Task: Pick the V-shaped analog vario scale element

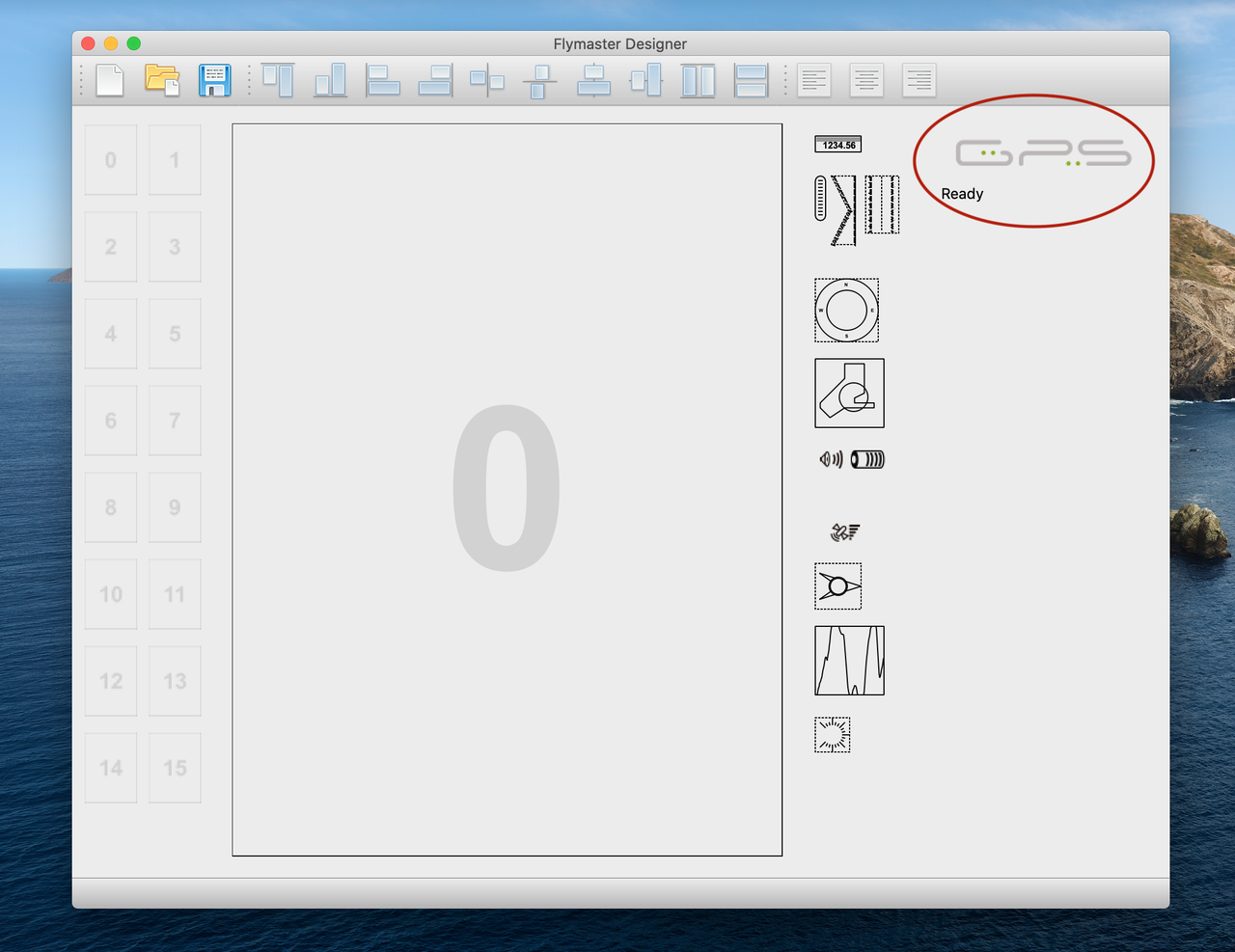Action: pos(843,210)
